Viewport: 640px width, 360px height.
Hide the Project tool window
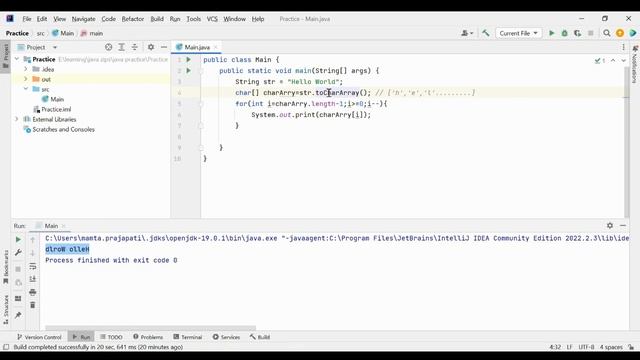click(164, 47)
